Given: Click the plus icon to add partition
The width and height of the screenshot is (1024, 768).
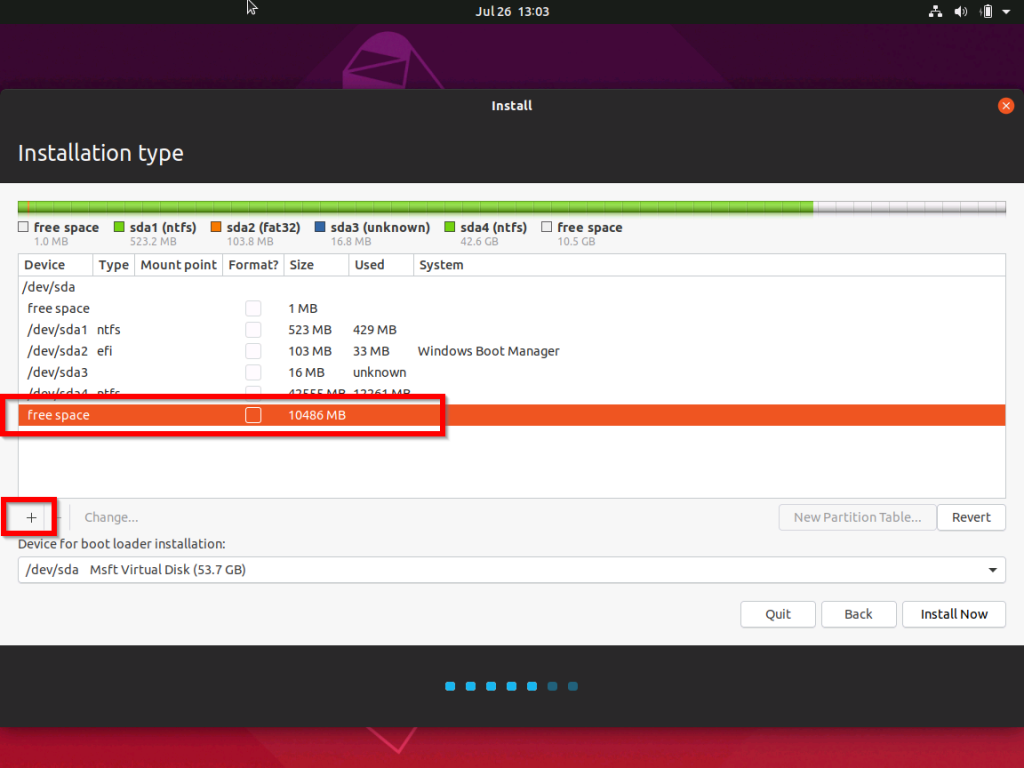Looking at the screenshot, I should click(31, 517).
